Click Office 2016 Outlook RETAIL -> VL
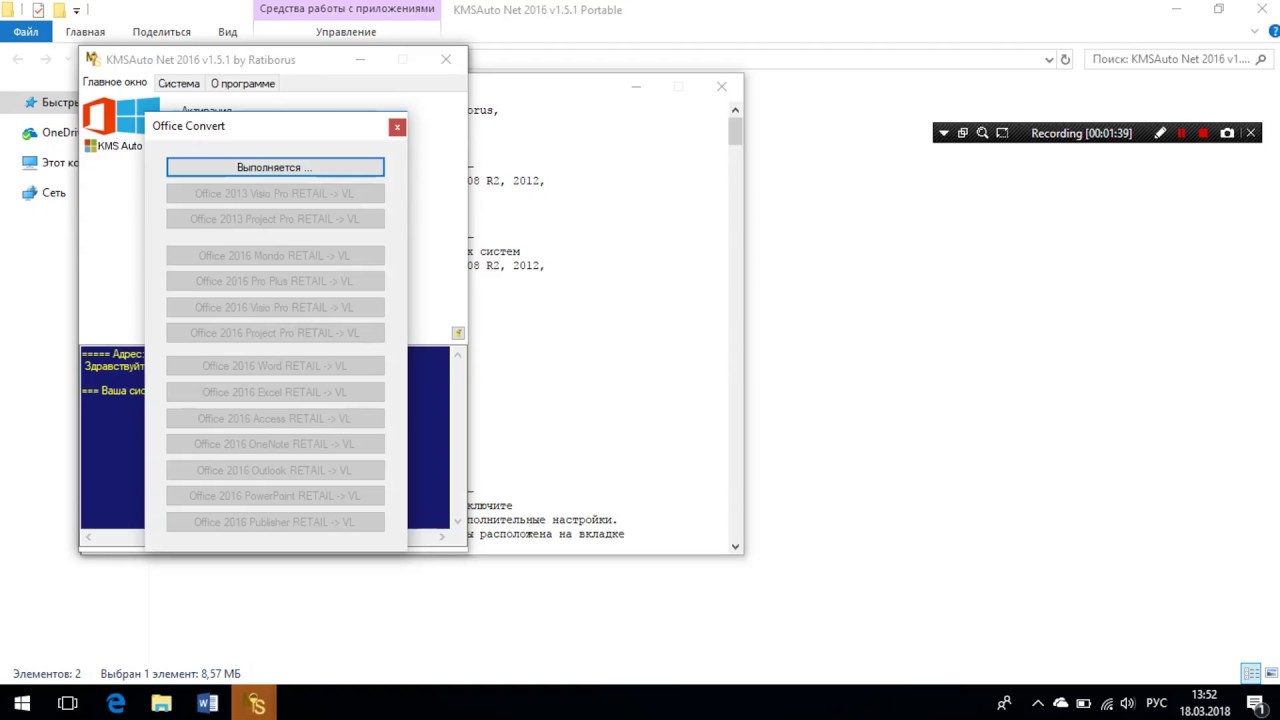Viewport: 1280px width, 720px height. point(275,470)
